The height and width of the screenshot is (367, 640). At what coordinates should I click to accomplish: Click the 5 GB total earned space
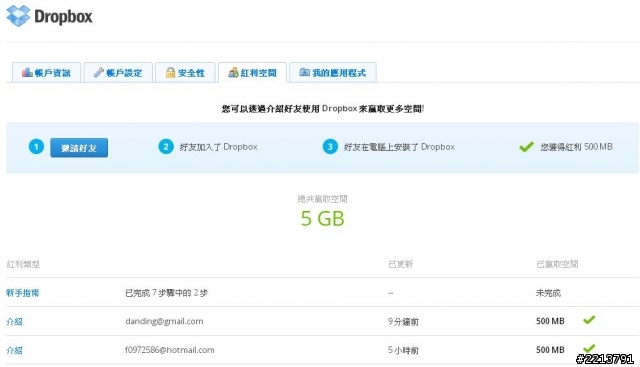[x=322, y=218]
